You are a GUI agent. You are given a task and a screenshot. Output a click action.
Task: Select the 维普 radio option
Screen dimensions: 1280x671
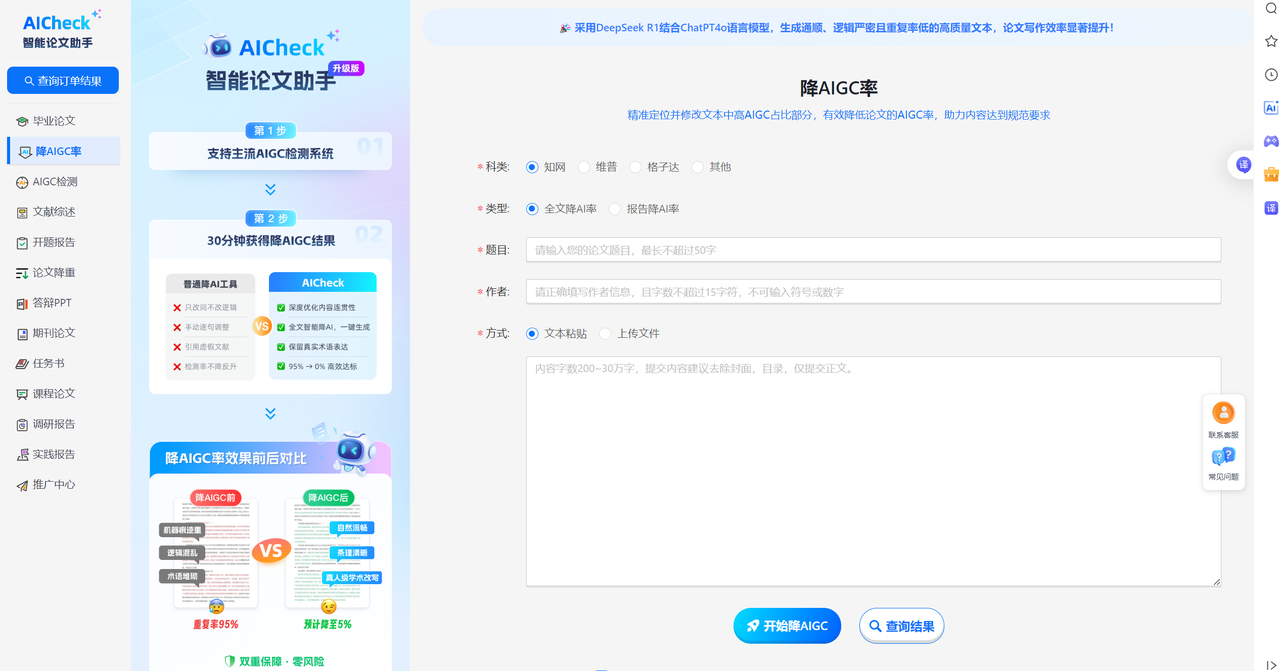584,167
